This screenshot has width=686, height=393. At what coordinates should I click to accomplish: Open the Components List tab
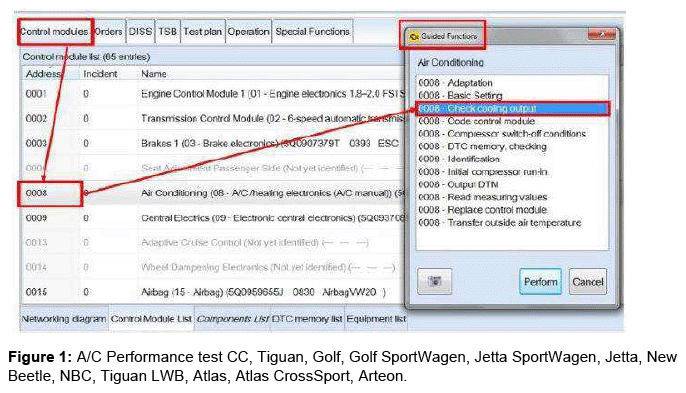pyautogui.click(x=232, y=319)
